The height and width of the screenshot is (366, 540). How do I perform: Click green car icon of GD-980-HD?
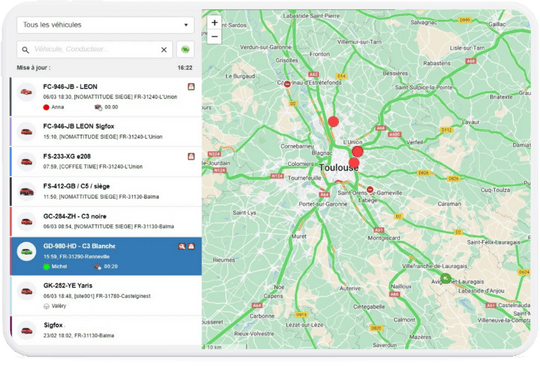[27, 251]
